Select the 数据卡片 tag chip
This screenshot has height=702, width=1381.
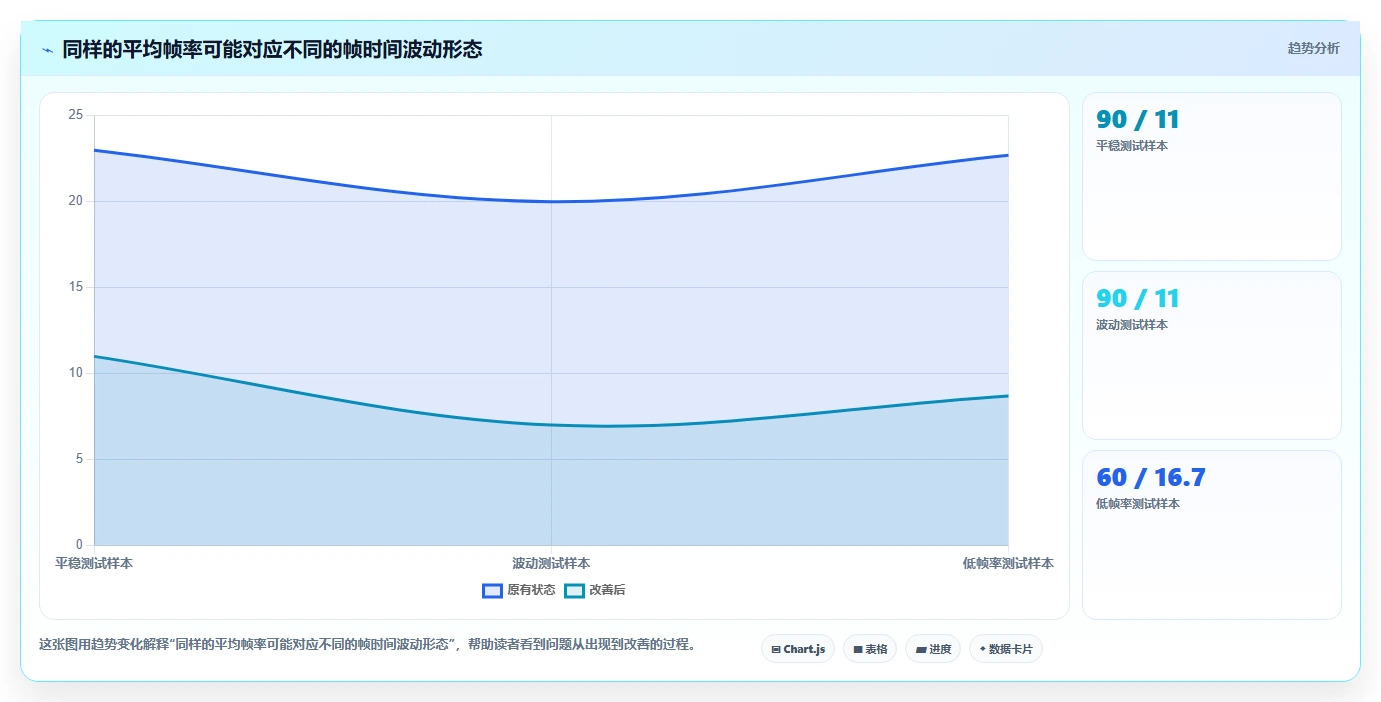point(1006,649)
